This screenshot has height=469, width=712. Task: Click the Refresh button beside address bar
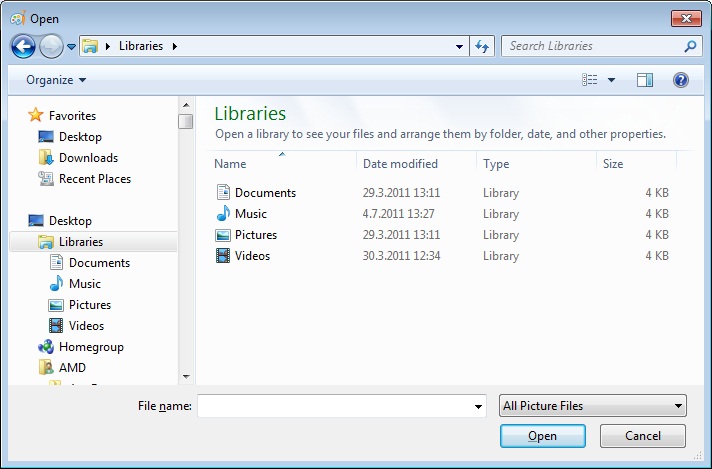(x=483, y=46)
